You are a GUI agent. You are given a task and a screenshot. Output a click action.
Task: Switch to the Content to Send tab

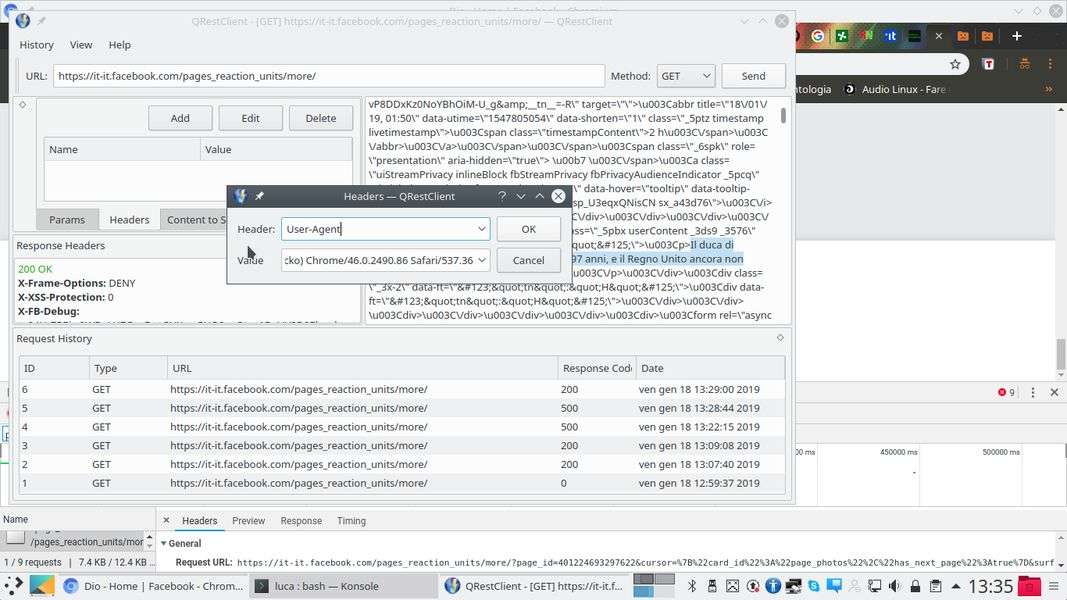tap(196, 220)
